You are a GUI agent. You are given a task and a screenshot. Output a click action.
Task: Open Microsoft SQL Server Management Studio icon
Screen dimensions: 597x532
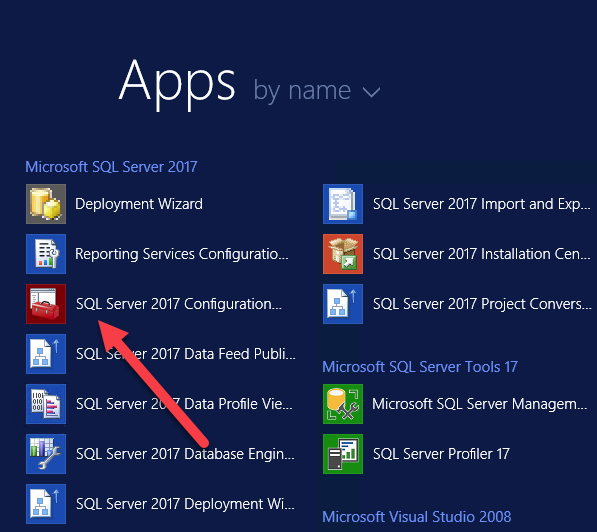click(x=343, y=404)
